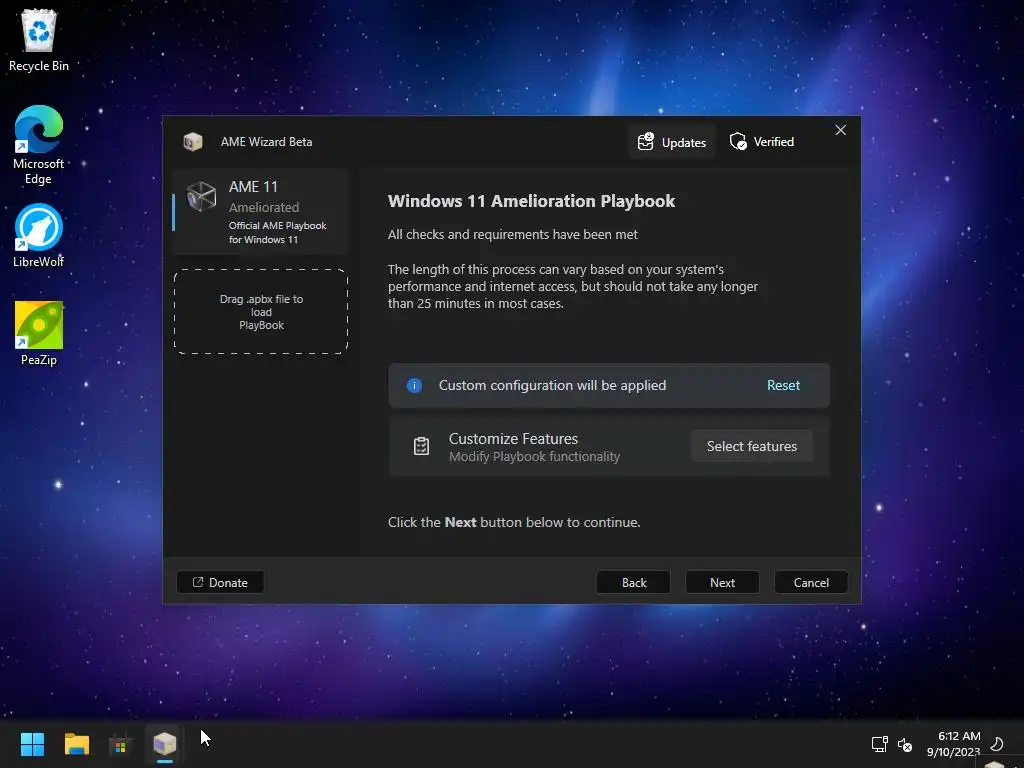Click AME Wizard taskbar icon
Viewport: 1024px width, 768px height.
click(165, 744)
